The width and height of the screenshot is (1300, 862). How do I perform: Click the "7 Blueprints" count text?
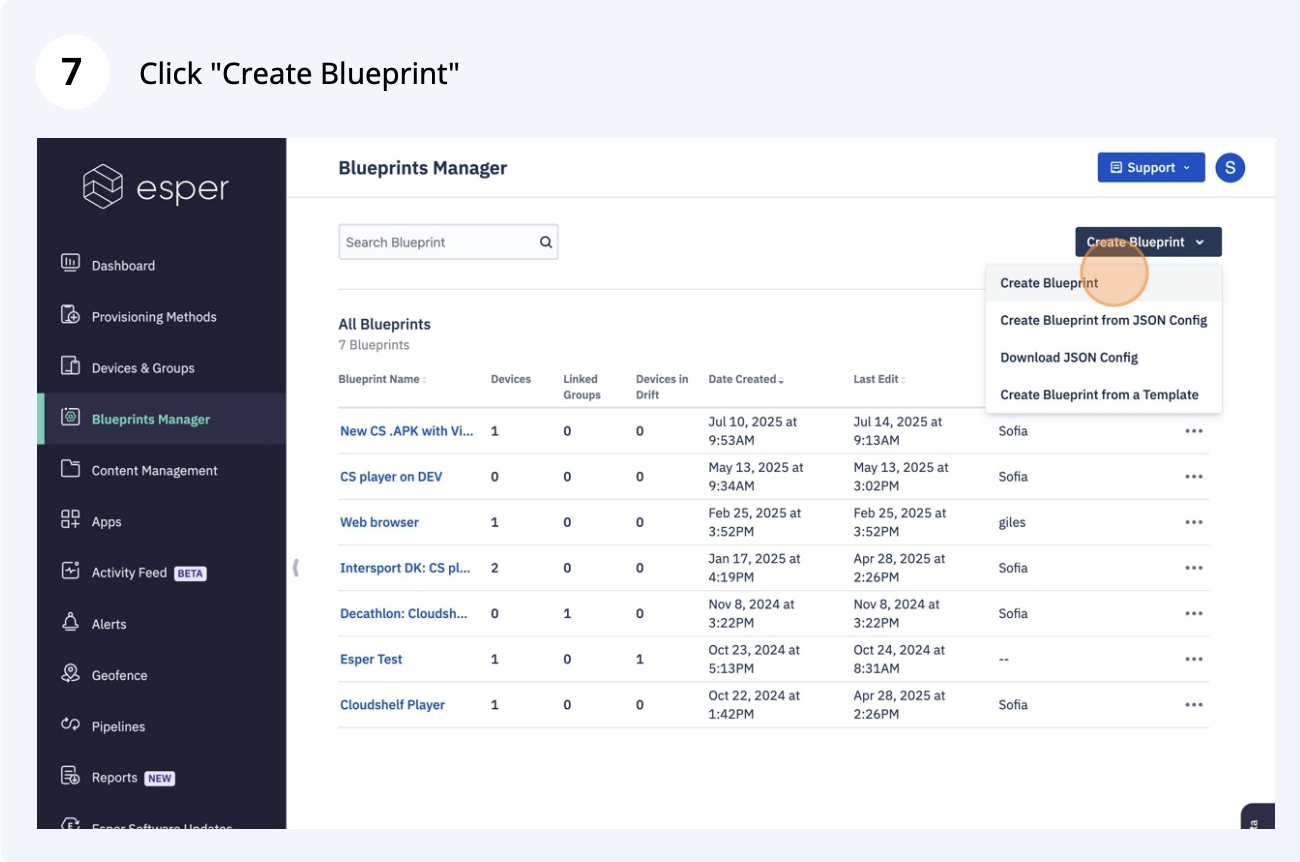click(374, 345)
